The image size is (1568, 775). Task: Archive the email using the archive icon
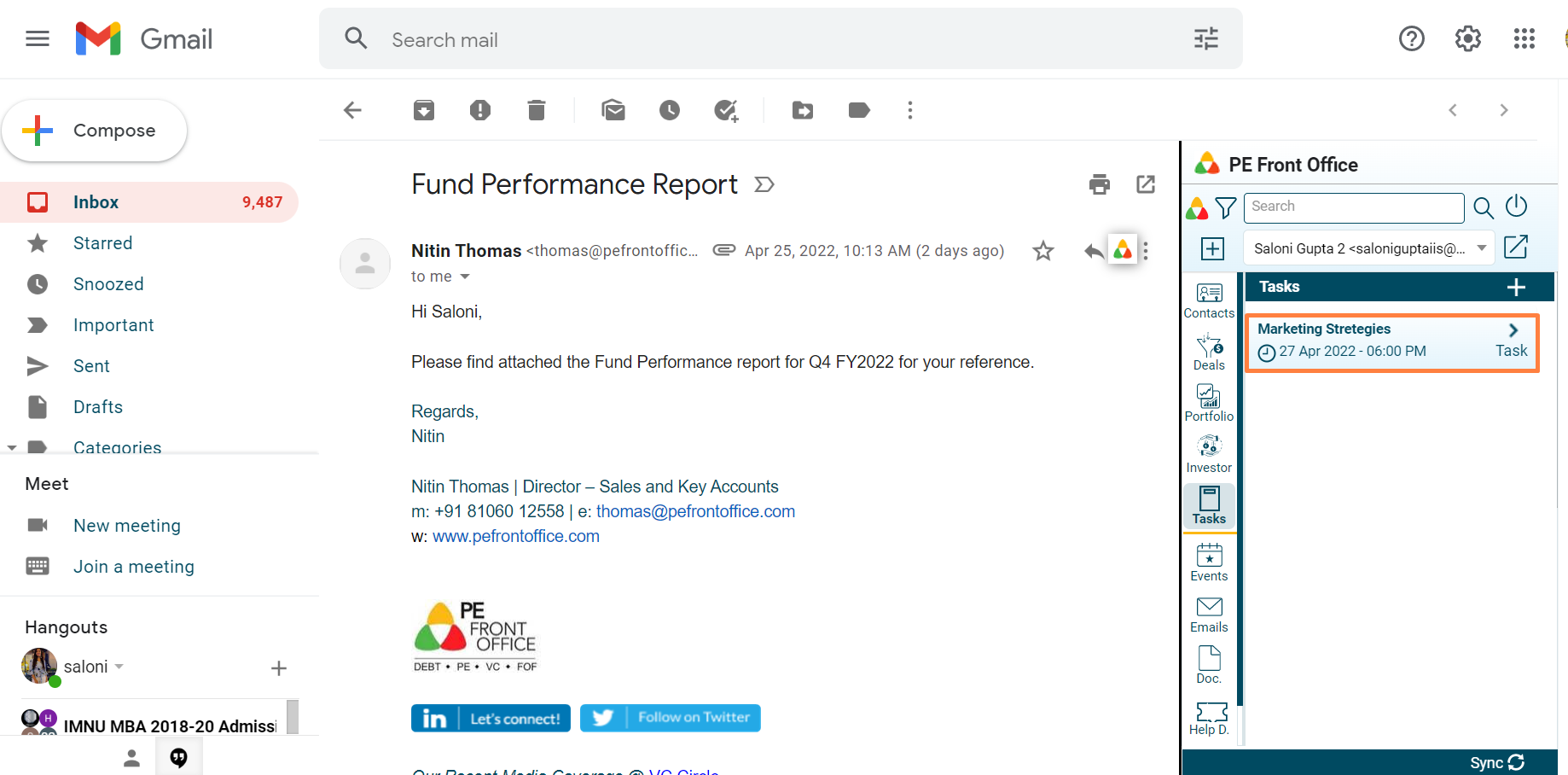click(424, 110)
